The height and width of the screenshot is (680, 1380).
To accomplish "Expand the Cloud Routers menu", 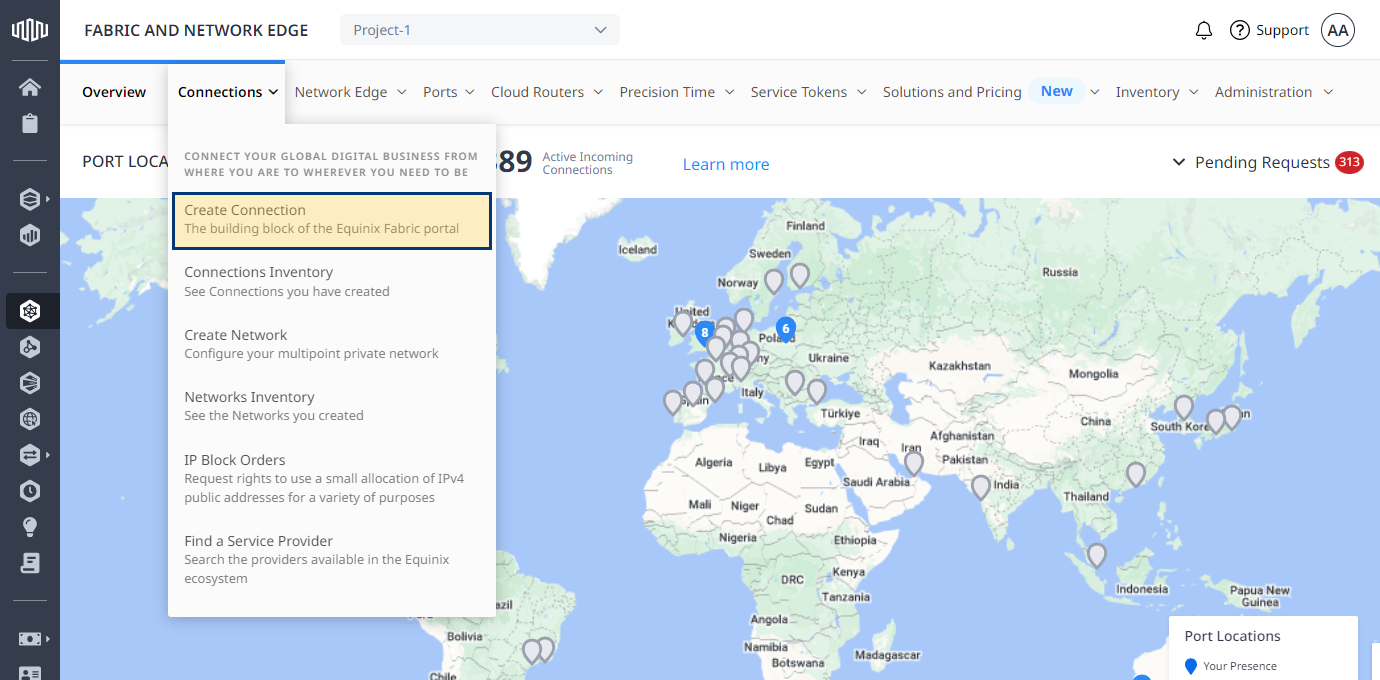I will click(547, 92).
